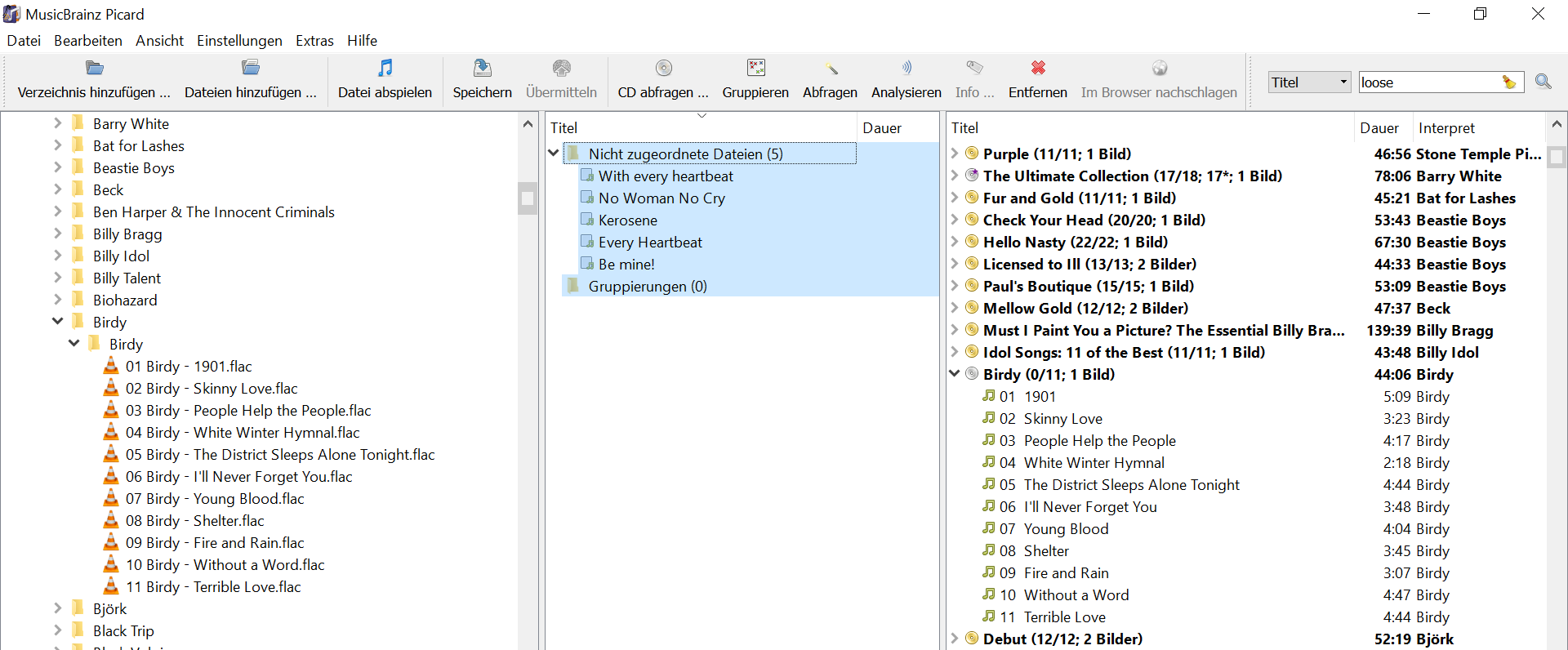Expand the Fur and Gold album
The image size is (1568, 650).
click(x=954, y=197)
